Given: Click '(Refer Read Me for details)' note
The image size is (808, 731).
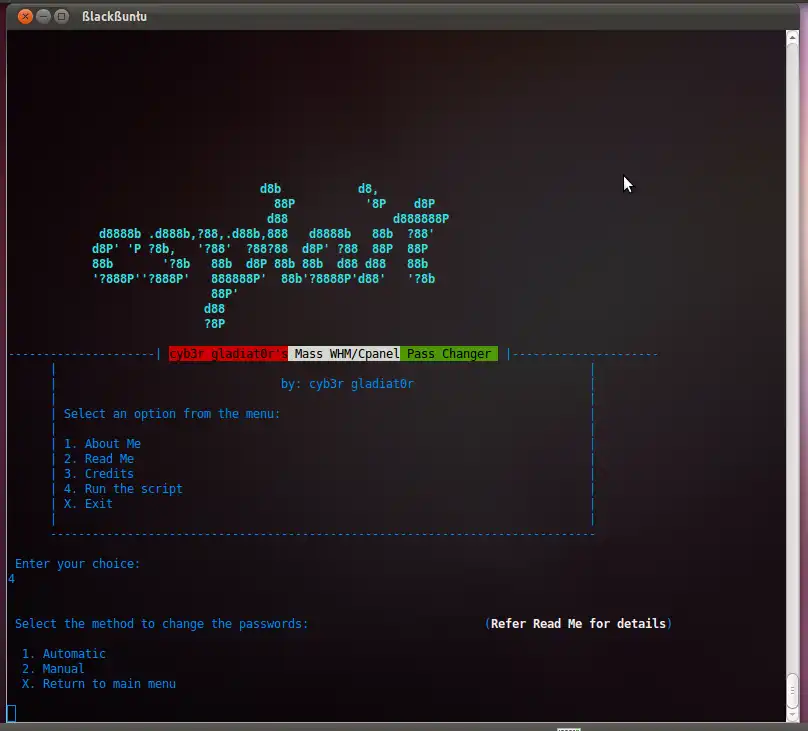Looking at the screenshot, I should 578,623.
